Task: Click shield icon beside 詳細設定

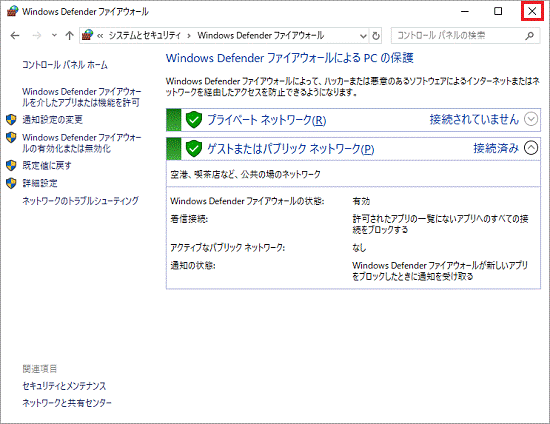Action: click(x=11, y=183)
